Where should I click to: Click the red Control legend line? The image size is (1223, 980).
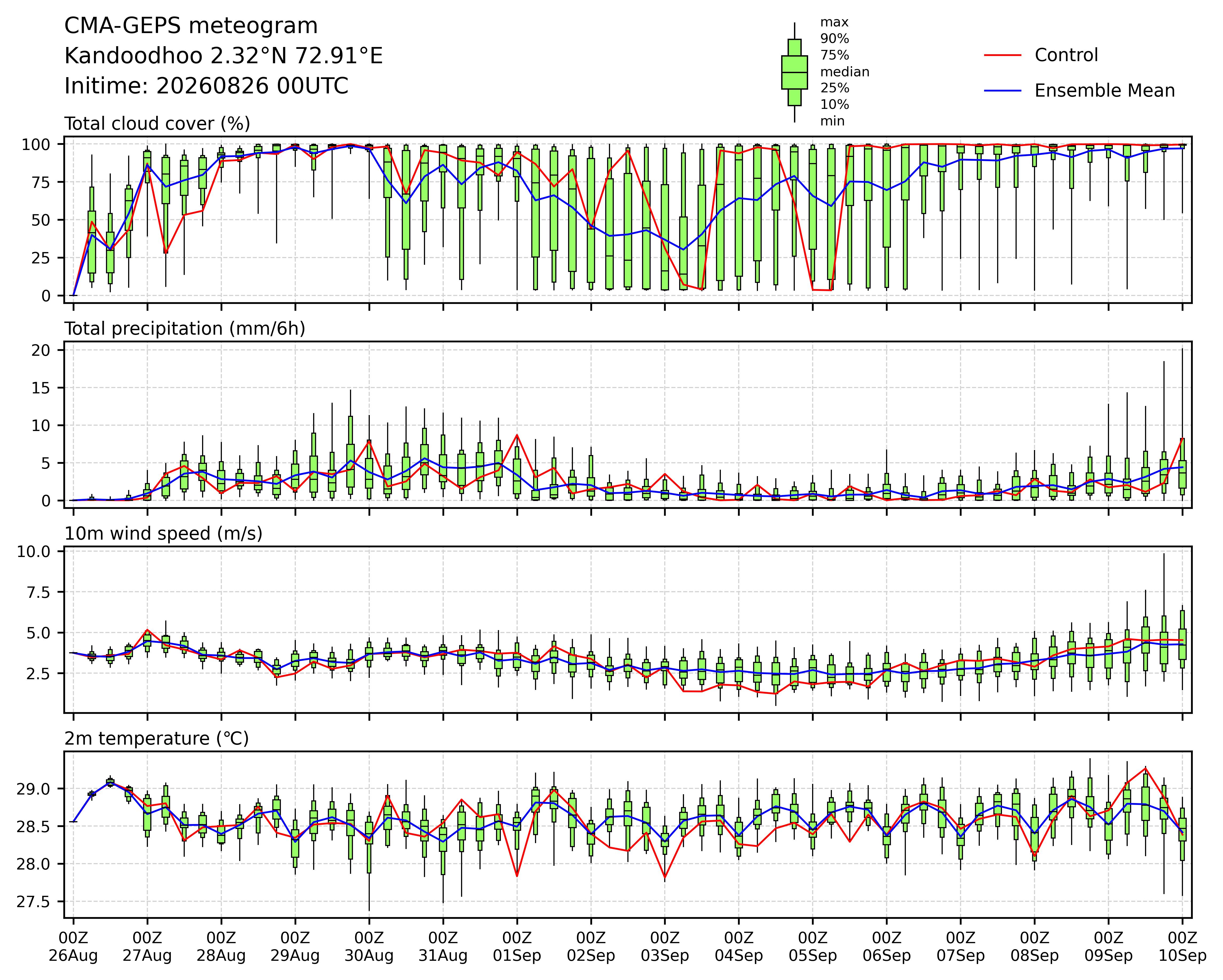[x=1002, y=55]
